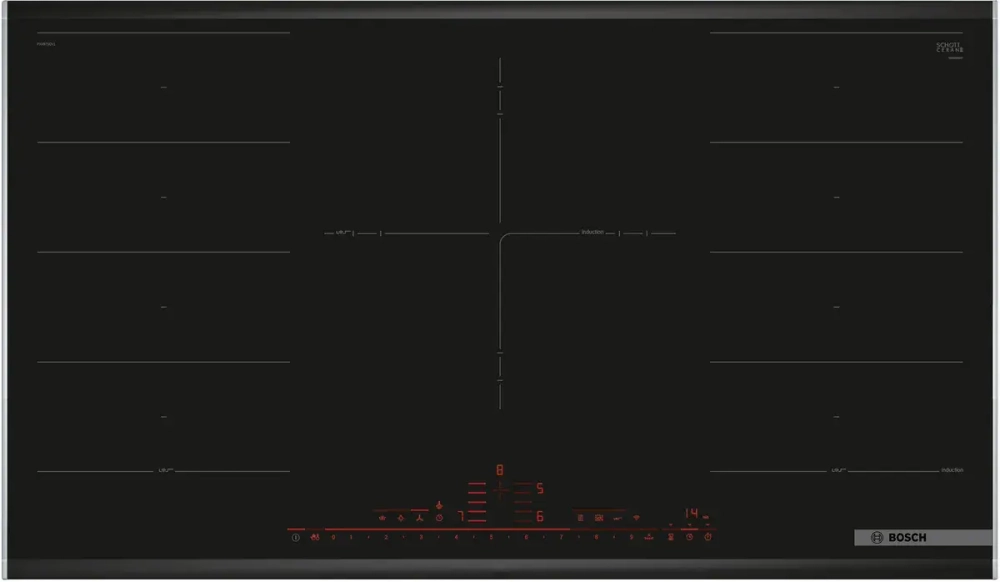Toggle the PowerBoost function
This screenshot has height=582, width=1000.
pyautogui.click(x=648, y=536)
